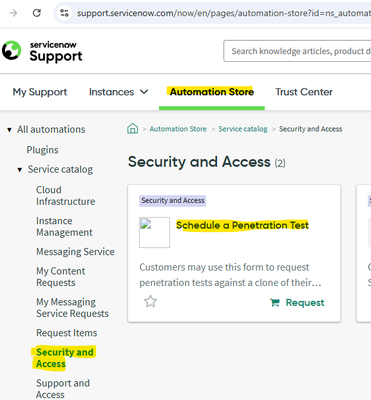Open Request Items category
Image resolution: width=371 pixels, height=400 pixels.
point(67,333)
